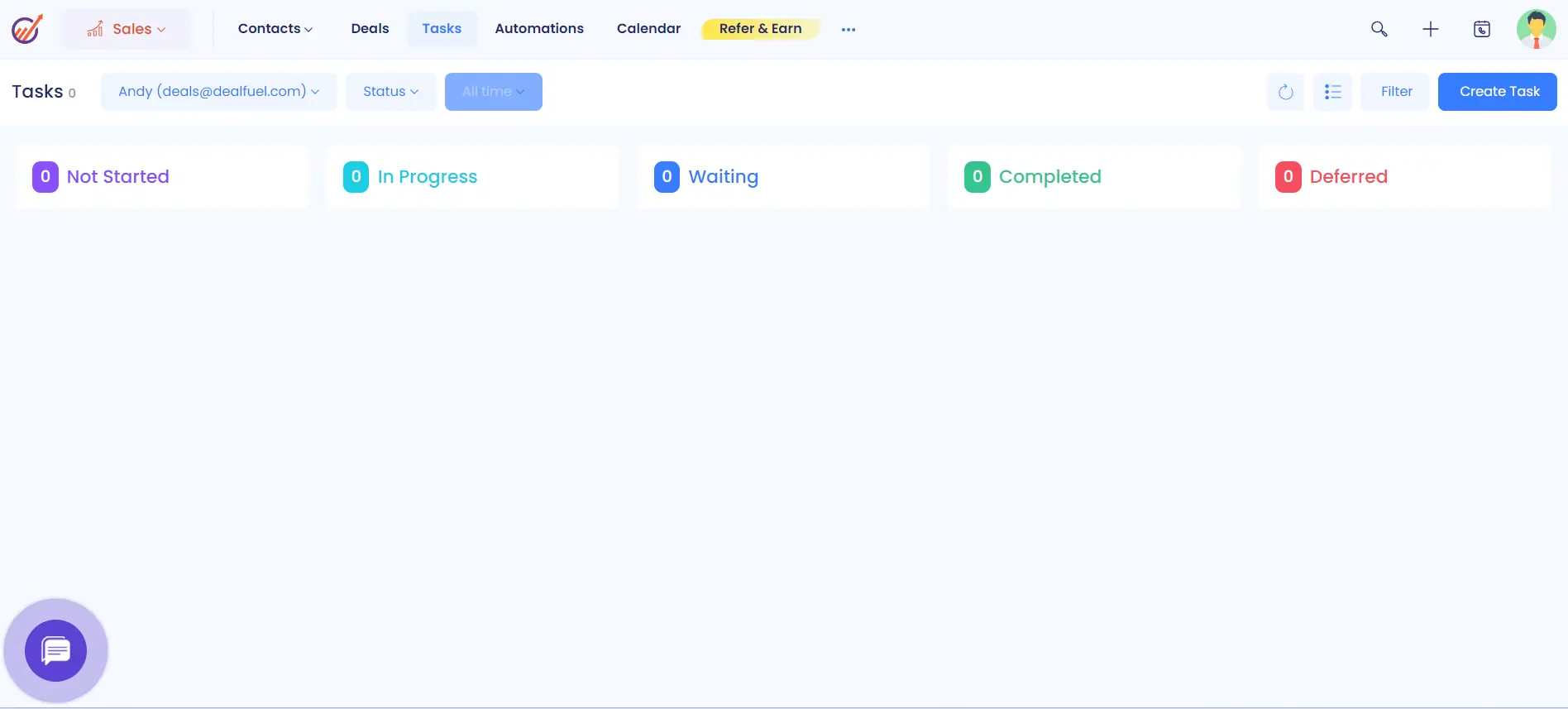Open the All time date dropdown
1568x709 pixels.
493,92
